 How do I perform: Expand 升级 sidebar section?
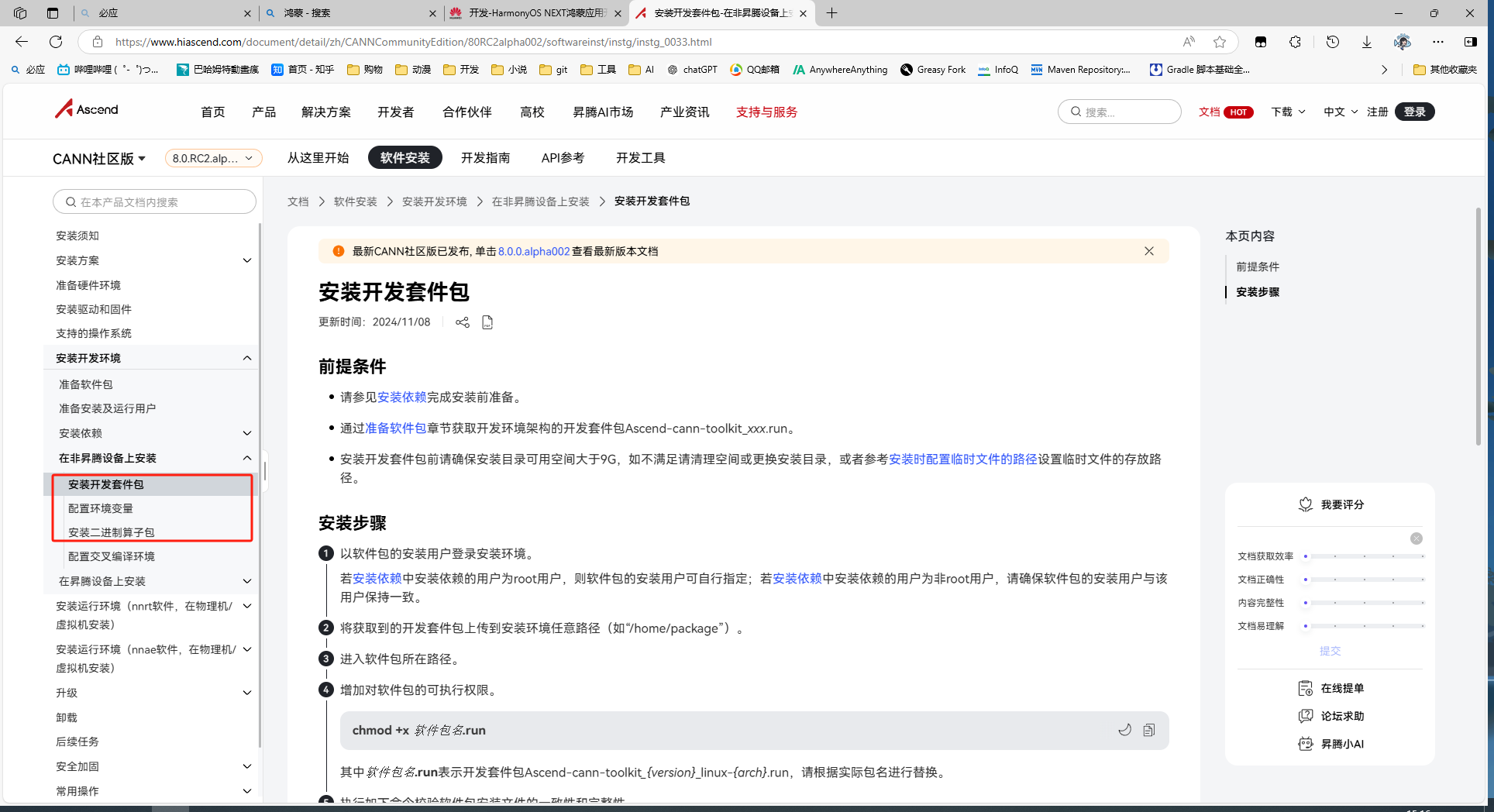point(247,693)
